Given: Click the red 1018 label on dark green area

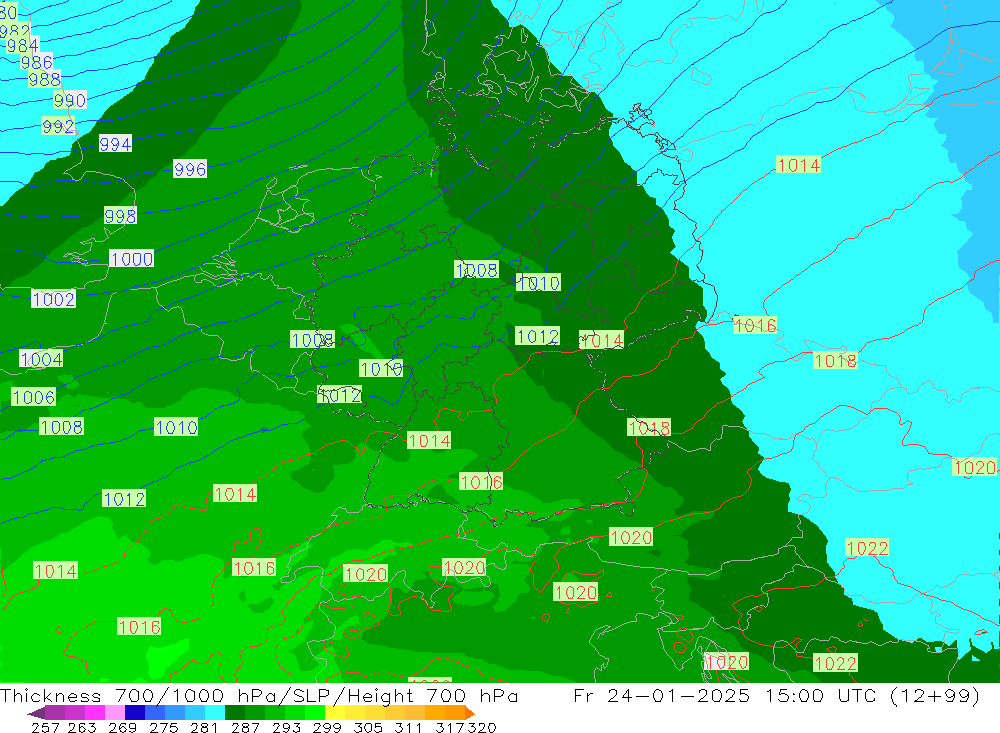Looking at the screenshot, I should point(649,427).
